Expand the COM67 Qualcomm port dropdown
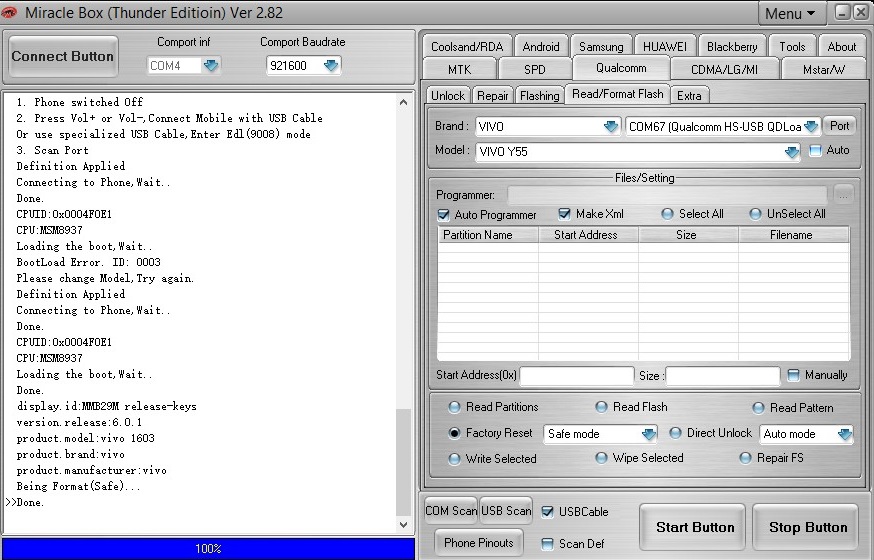Image resolution: width=874 pixels, height=560 pixels. coord(811,126)
